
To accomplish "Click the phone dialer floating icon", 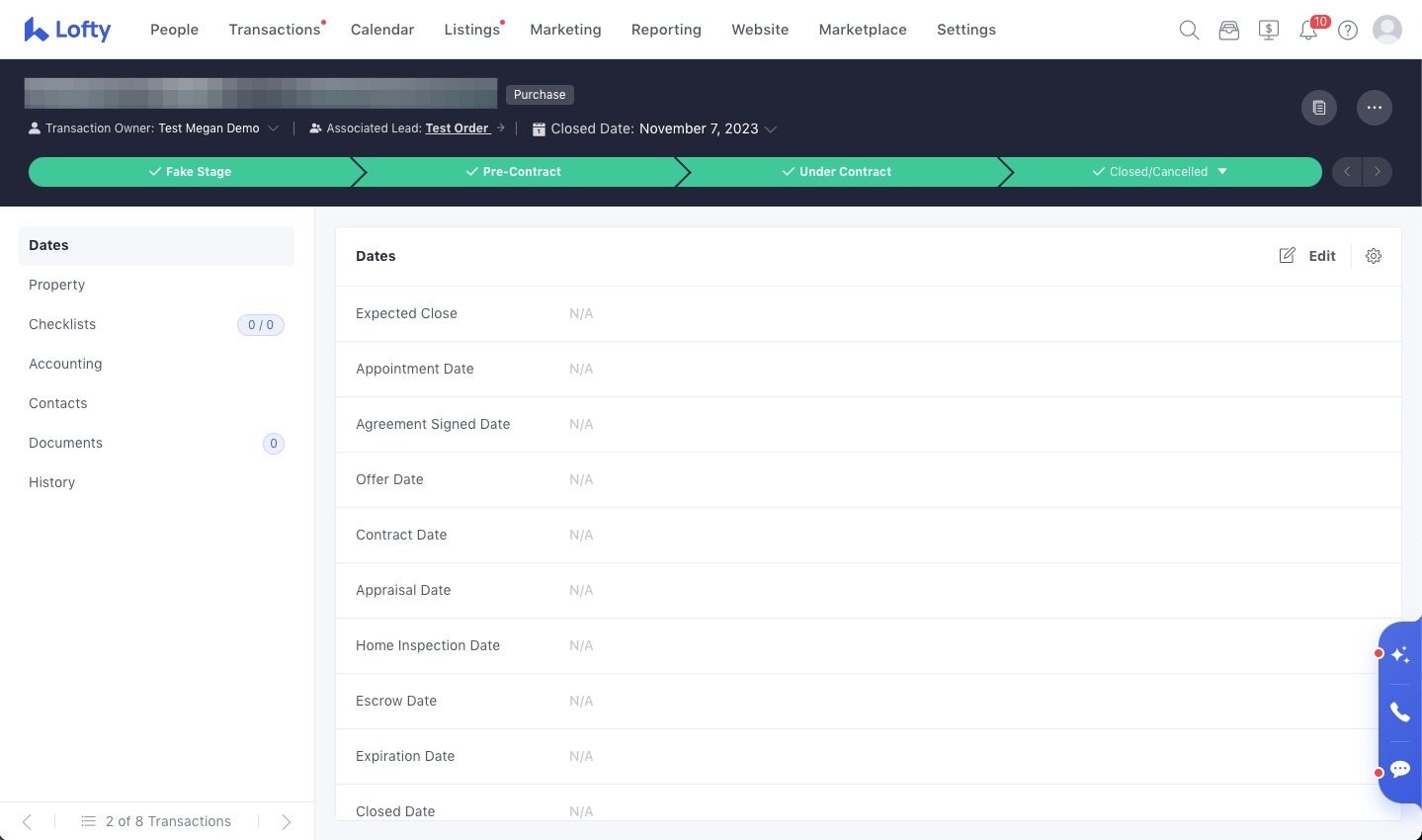I will tap(1400, 712).
